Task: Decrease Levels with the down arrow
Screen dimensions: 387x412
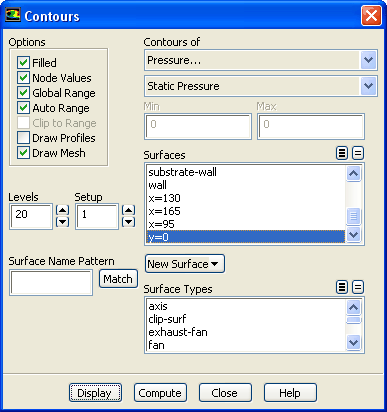Action: click(63, 222)
